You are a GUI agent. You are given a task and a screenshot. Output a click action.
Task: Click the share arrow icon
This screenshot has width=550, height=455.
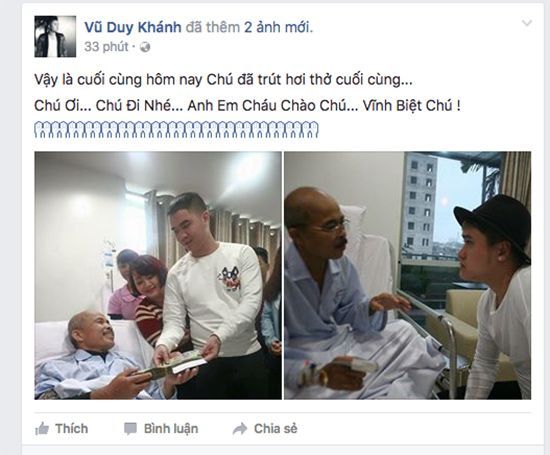[240, 429]
